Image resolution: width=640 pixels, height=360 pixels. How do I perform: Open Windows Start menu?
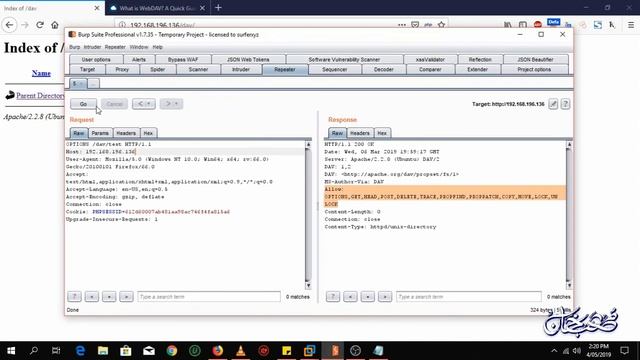[11, 351]
